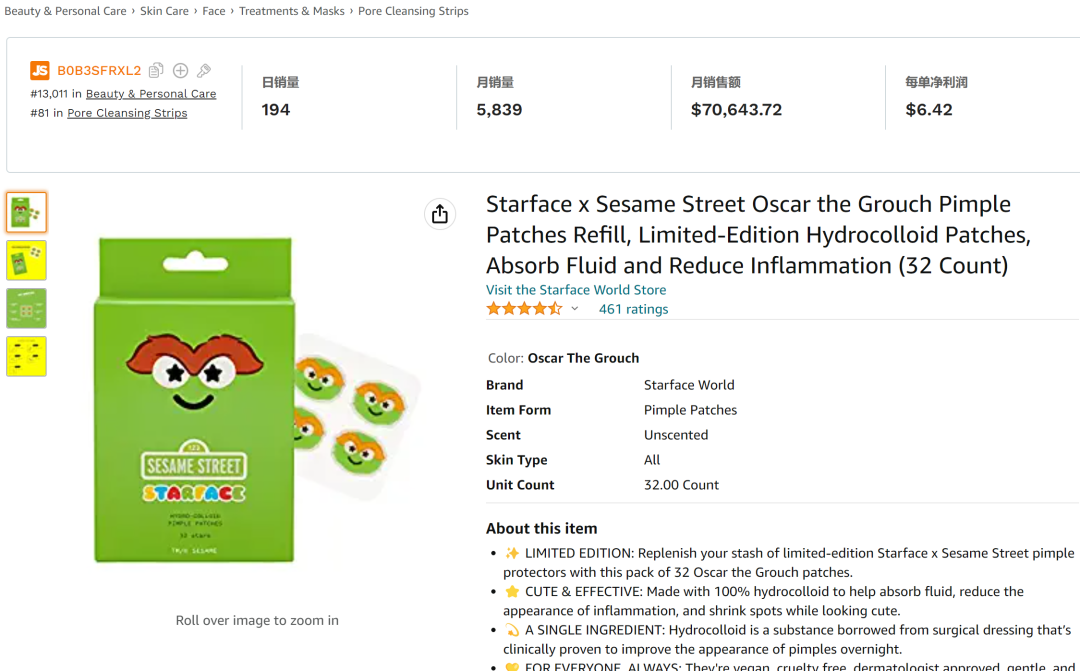1080x671 pixels.
Task: Open Pore Cleansing Strips breadcrumb
Action: [x=413, y=11]
